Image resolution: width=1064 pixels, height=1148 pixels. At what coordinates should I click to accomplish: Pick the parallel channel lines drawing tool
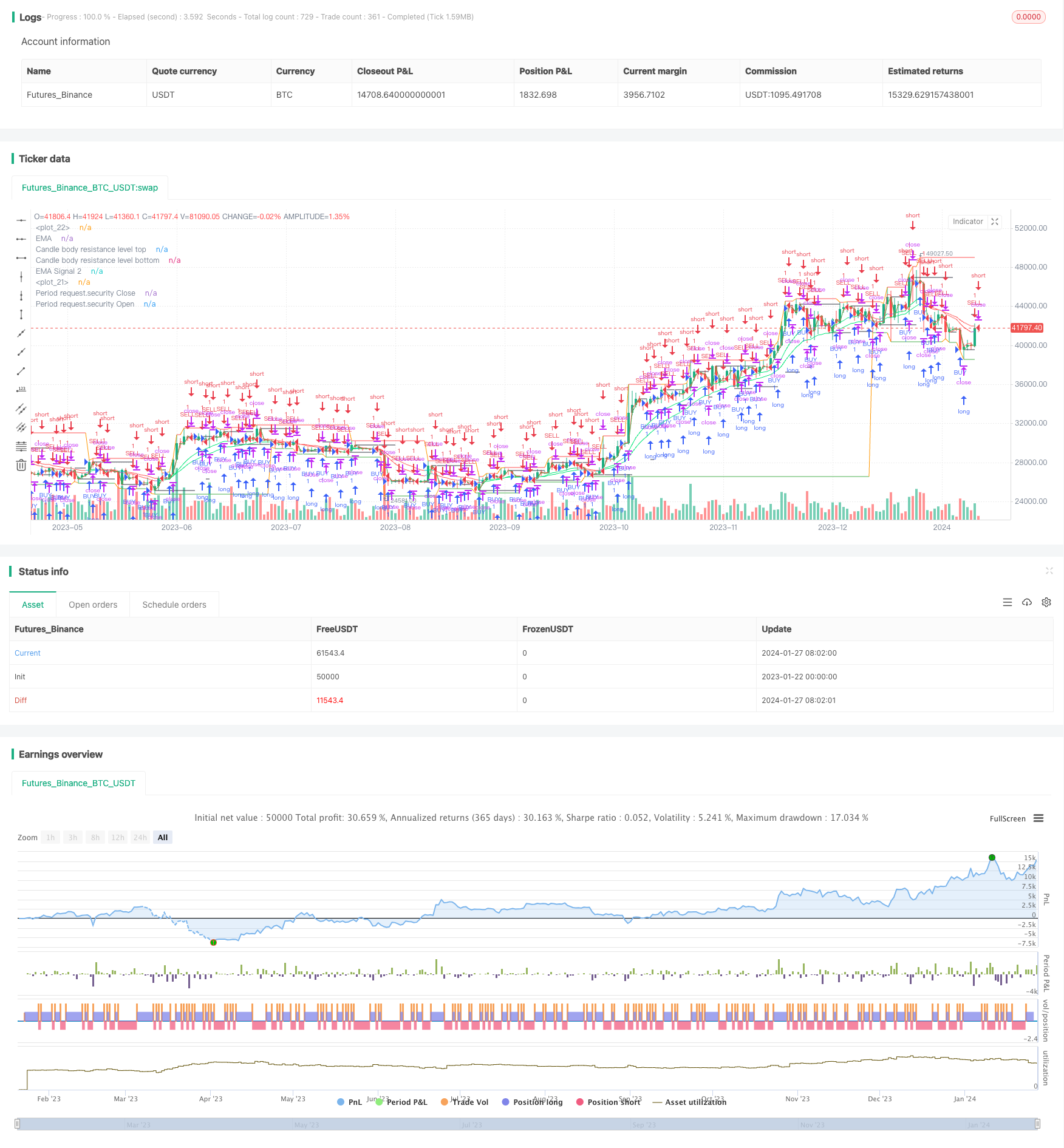pos(21,409)
